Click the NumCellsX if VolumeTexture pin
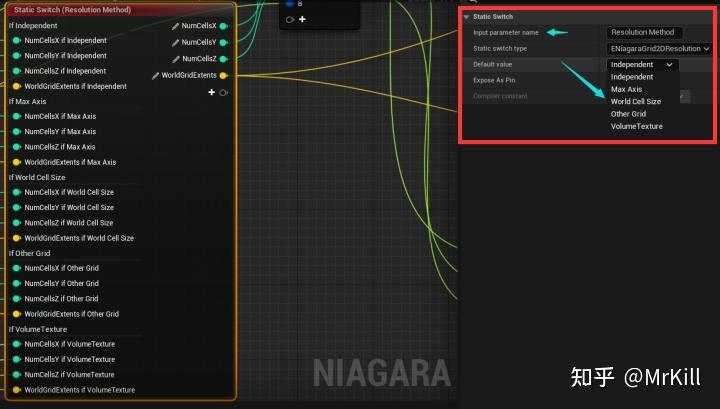 click(17, 344)
